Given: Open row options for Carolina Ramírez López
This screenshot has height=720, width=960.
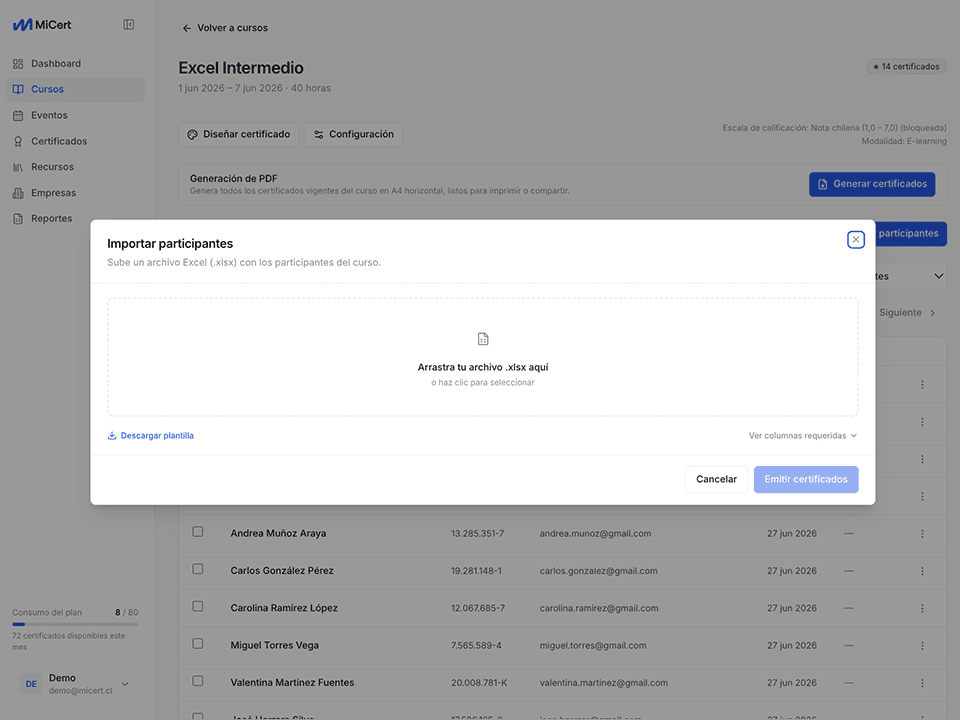Looking at the screenshot, I should coord(922,609).
